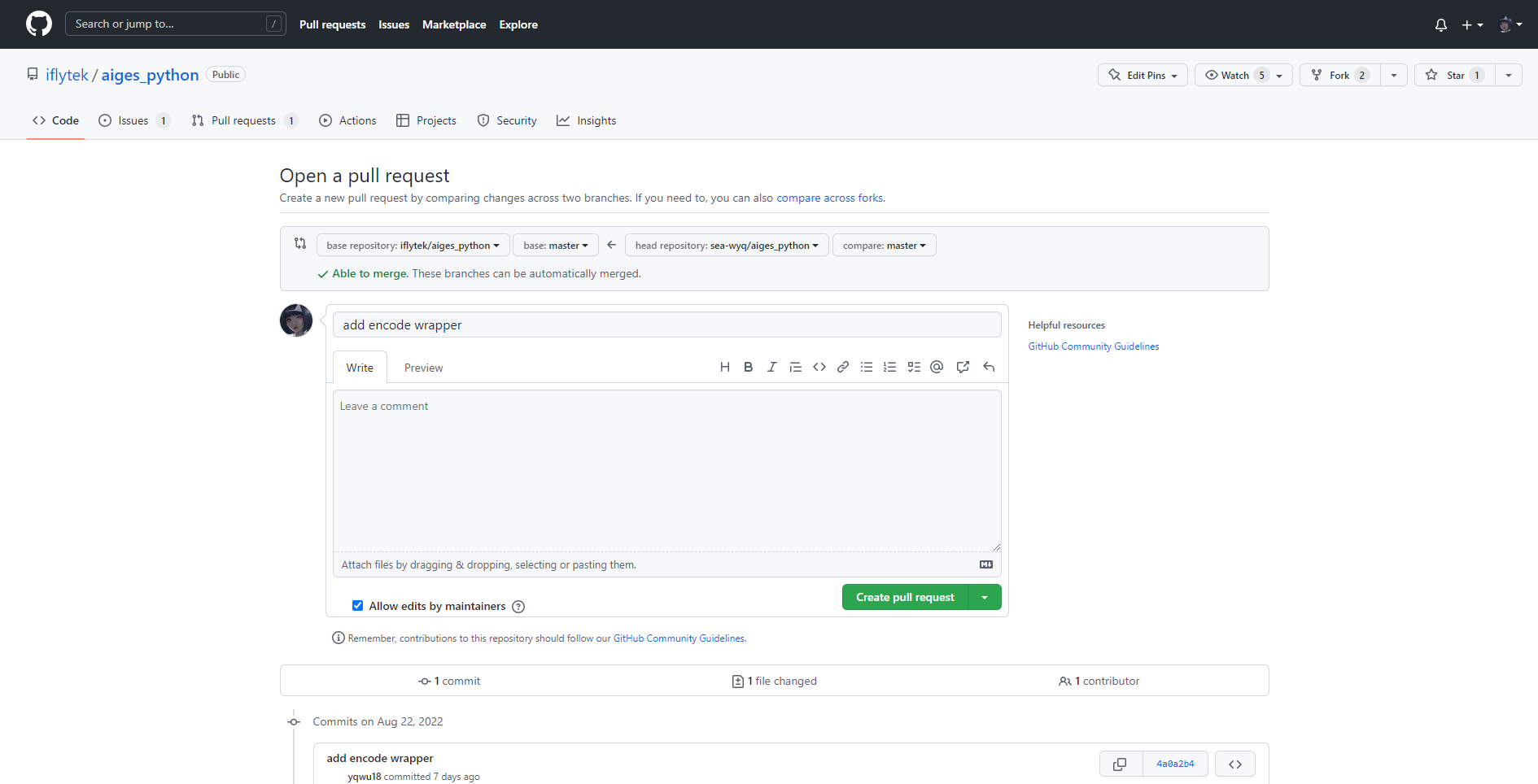Image resolution: width=1538 pixels, height=784 pixels.
Task: Open the Actions tab
Action: coord(347,120)
